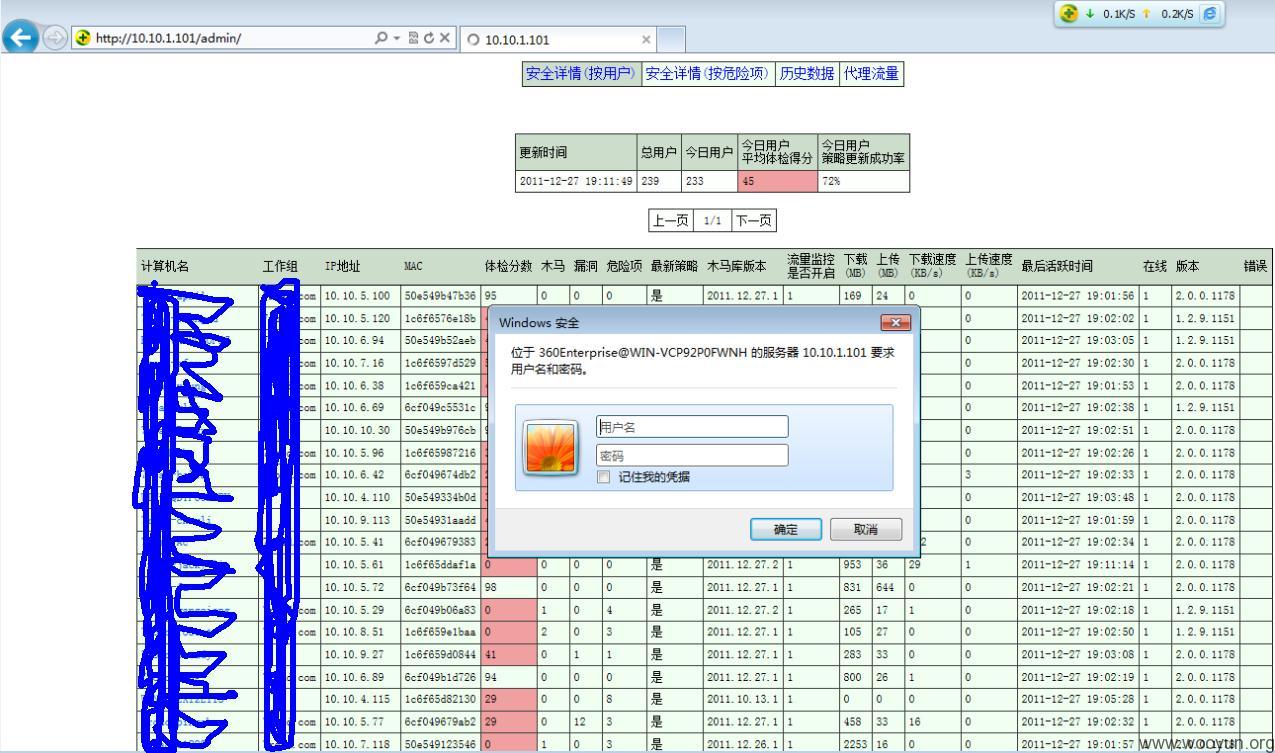Click 下一页 next page link
This screenshot has width=1275, height=753.
754,220
